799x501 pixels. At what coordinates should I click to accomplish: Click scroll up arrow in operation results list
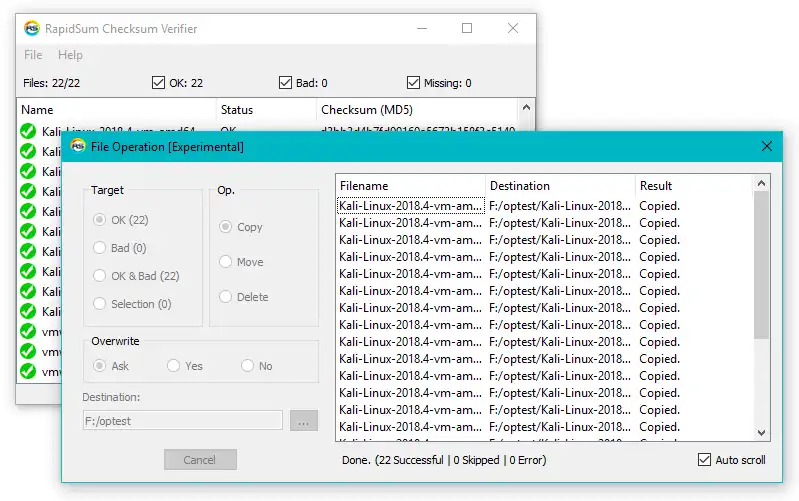[761, 183]
